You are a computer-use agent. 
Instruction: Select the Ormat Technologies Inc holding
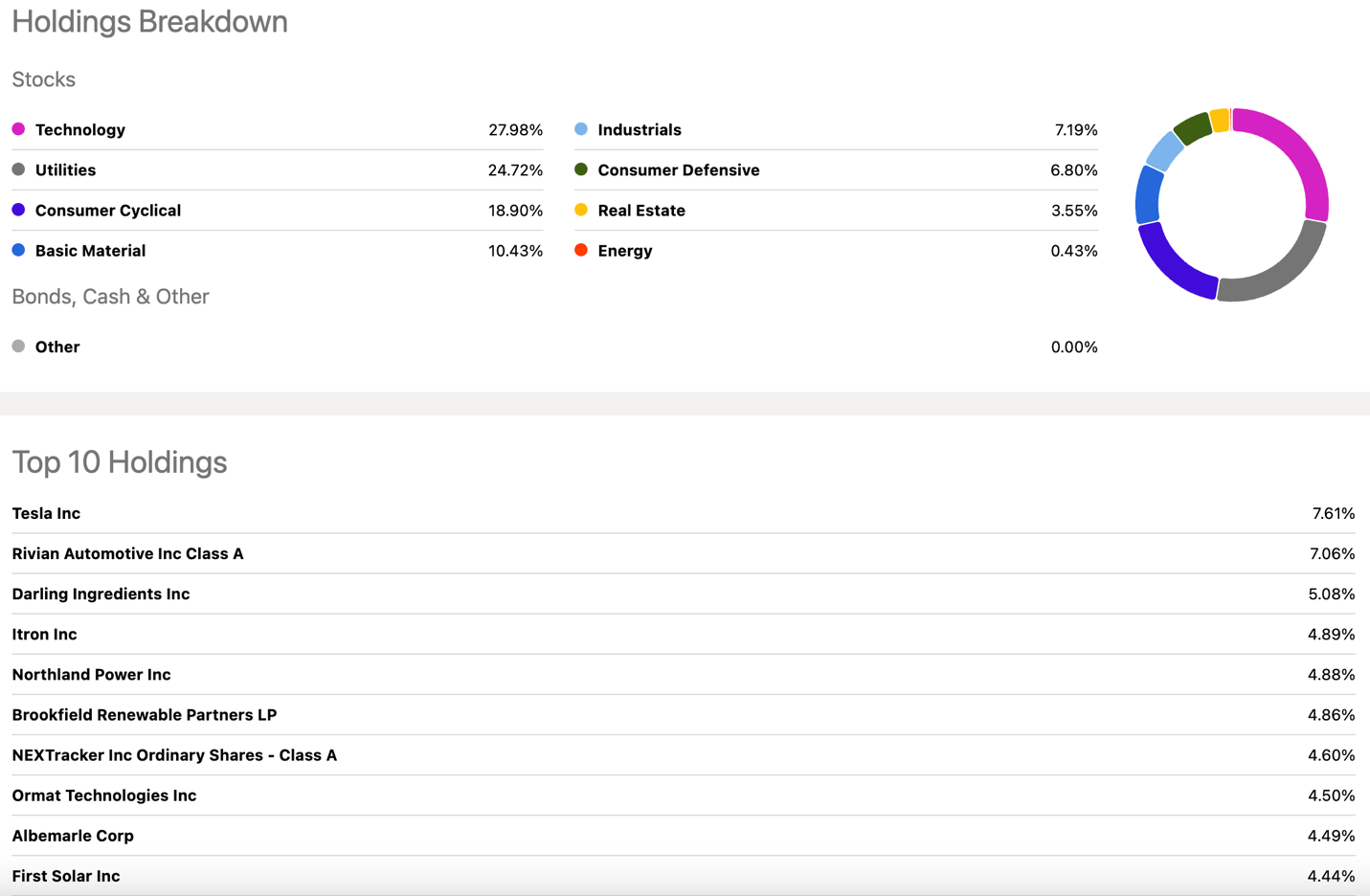(x=103, y=795)
